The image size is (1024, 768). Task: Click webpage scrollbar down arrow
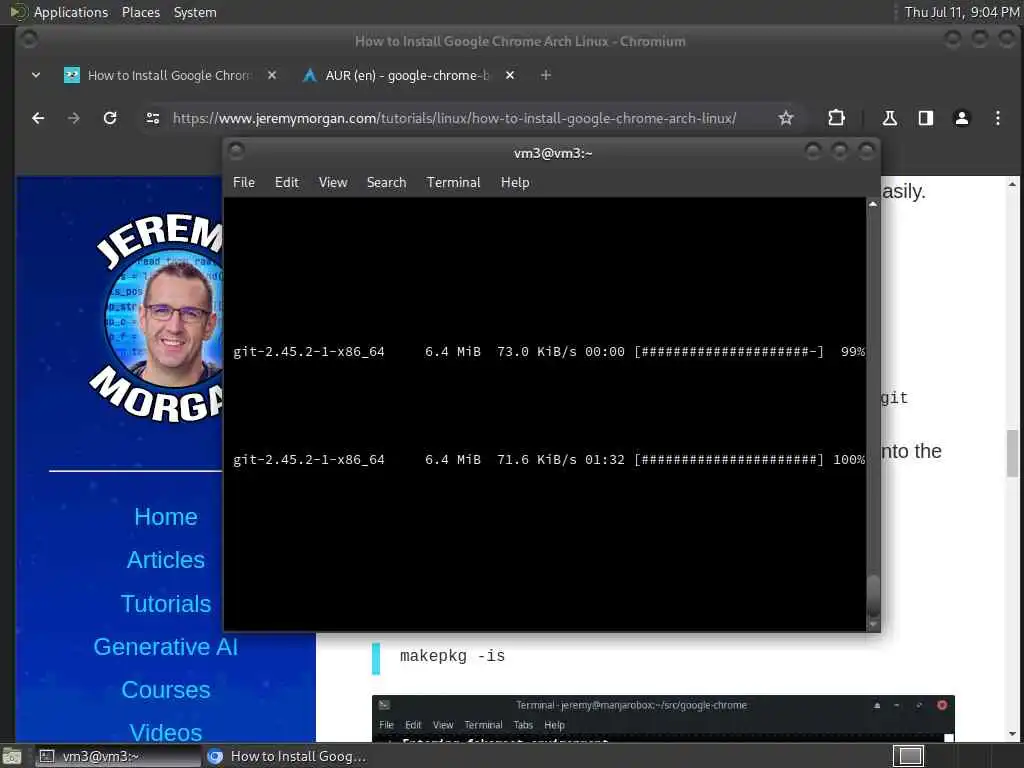click(1012, 733)
